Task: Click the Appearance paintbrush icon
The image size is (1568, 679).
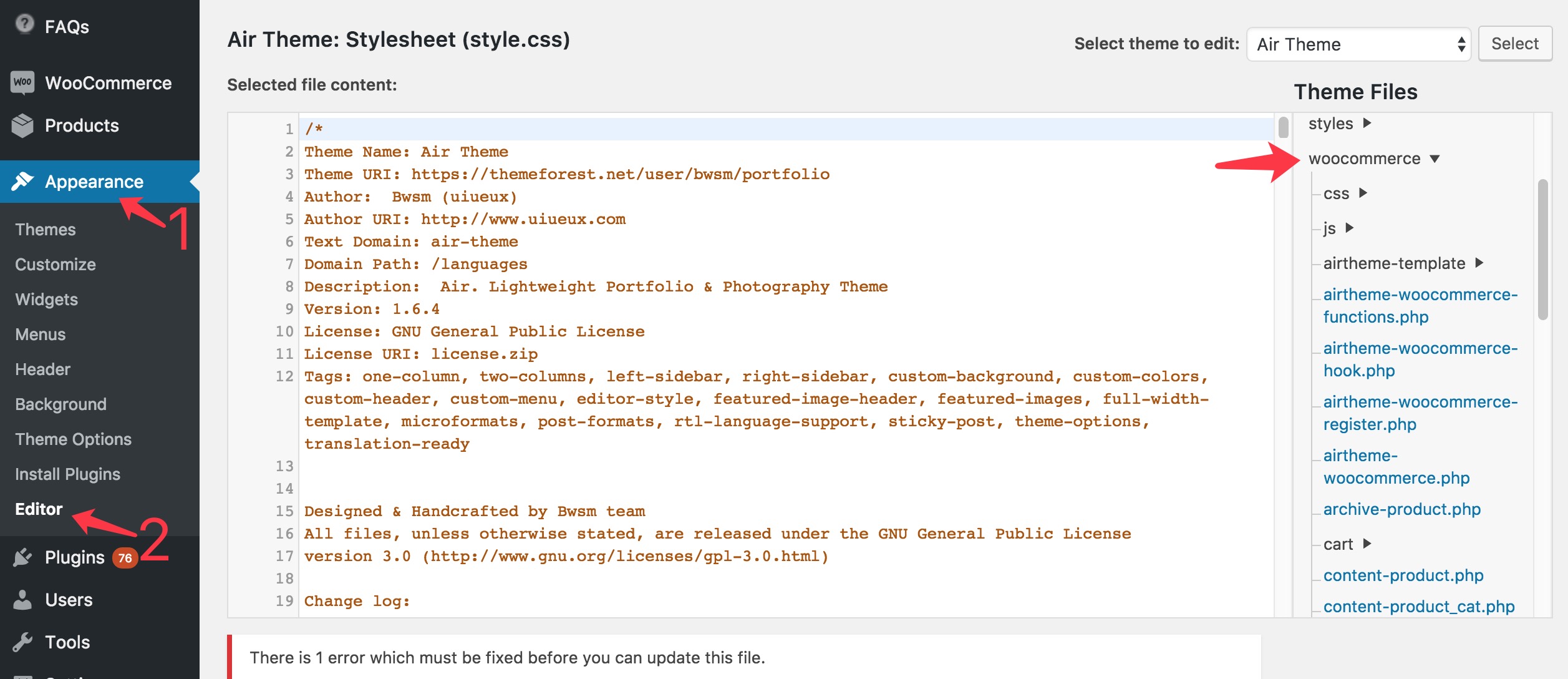Action: (x=22, y=182)
